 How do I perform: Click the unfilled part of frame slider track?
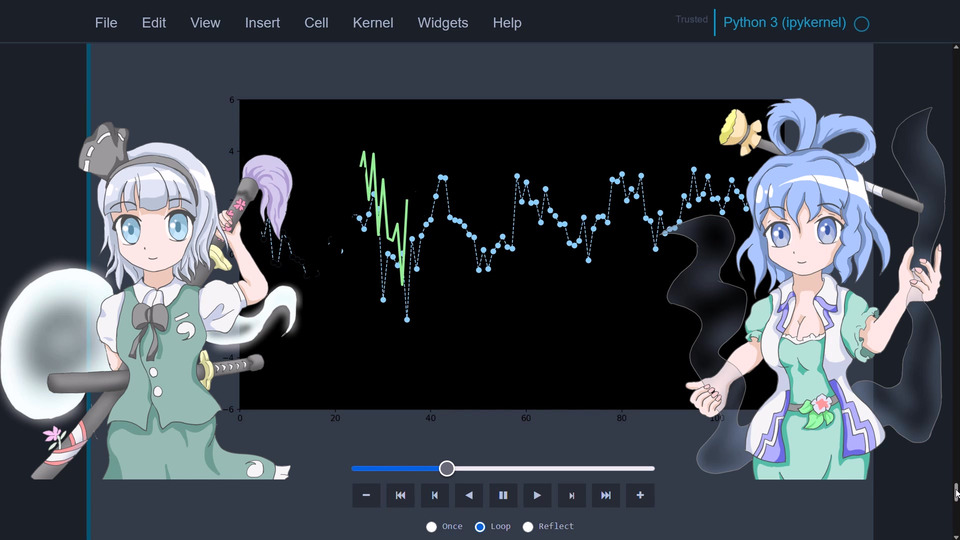[x=555, y=468]
